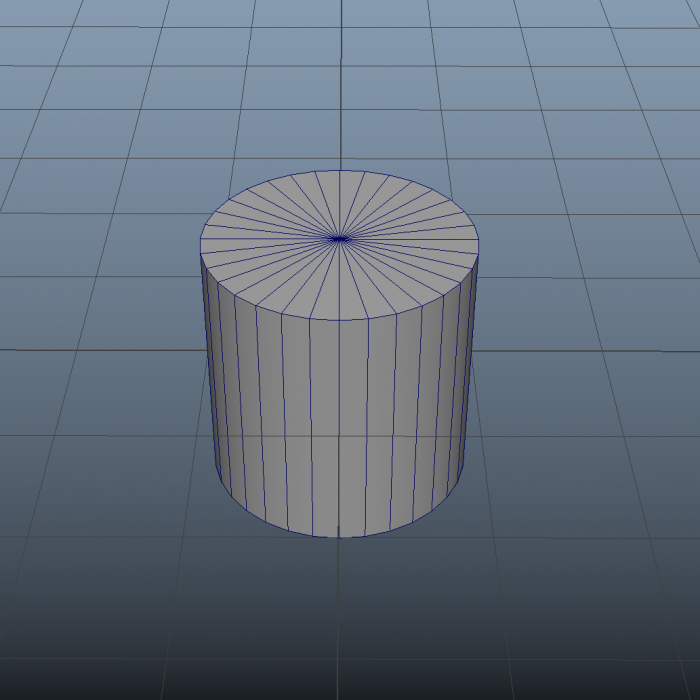Image resolution: width=700 pixels, height=700 pixels.
Task: Select the front edge of the top cap rim
Action: [339, 320]
